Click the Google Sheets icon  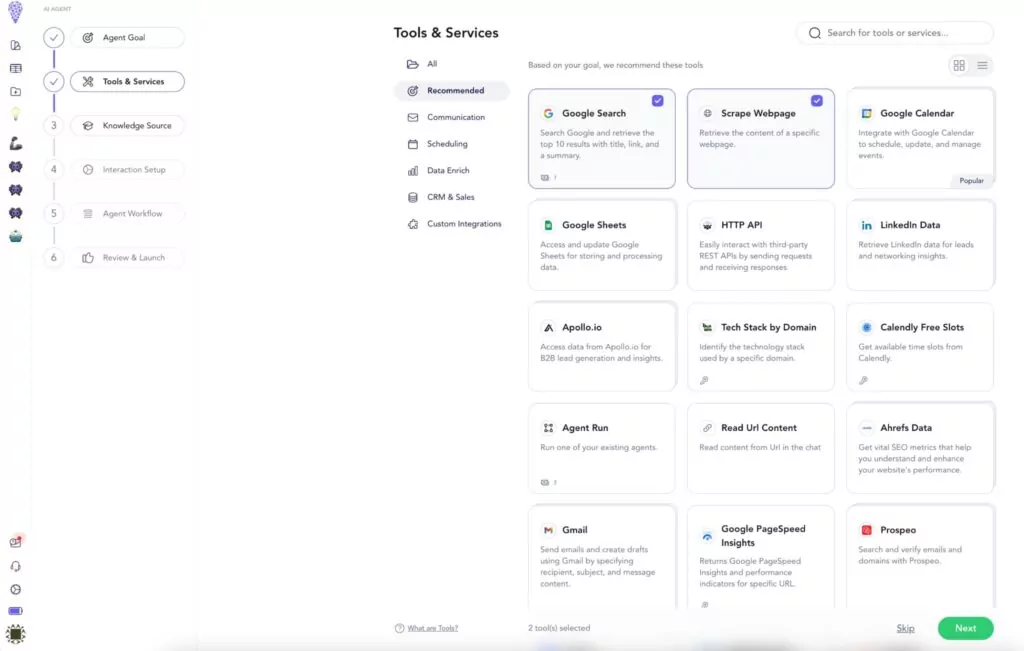pyautogui.click(x=548, y=225)
